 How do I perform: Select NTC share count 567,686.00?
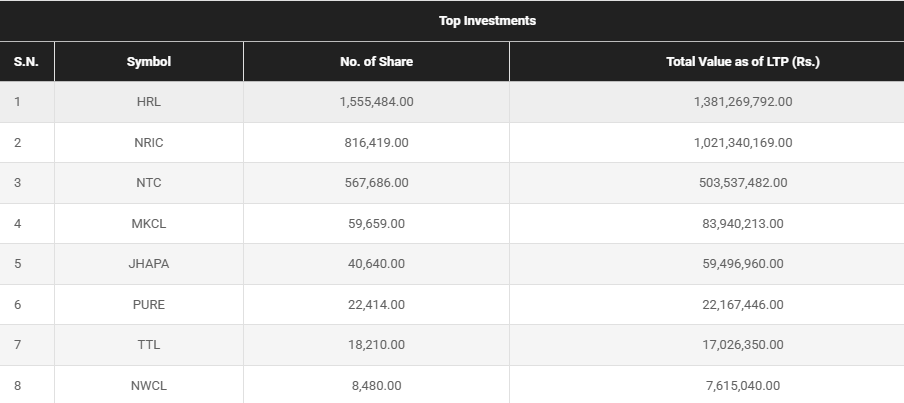coord(376,183)
